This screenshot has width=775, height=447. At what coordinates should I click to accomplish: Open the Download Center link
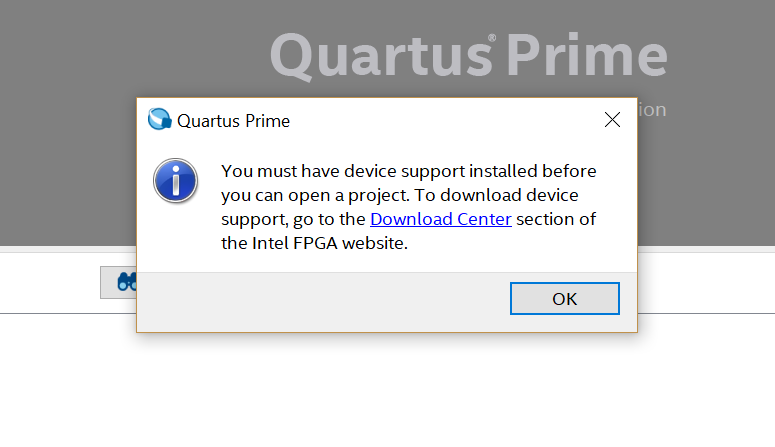coord(440,219)
